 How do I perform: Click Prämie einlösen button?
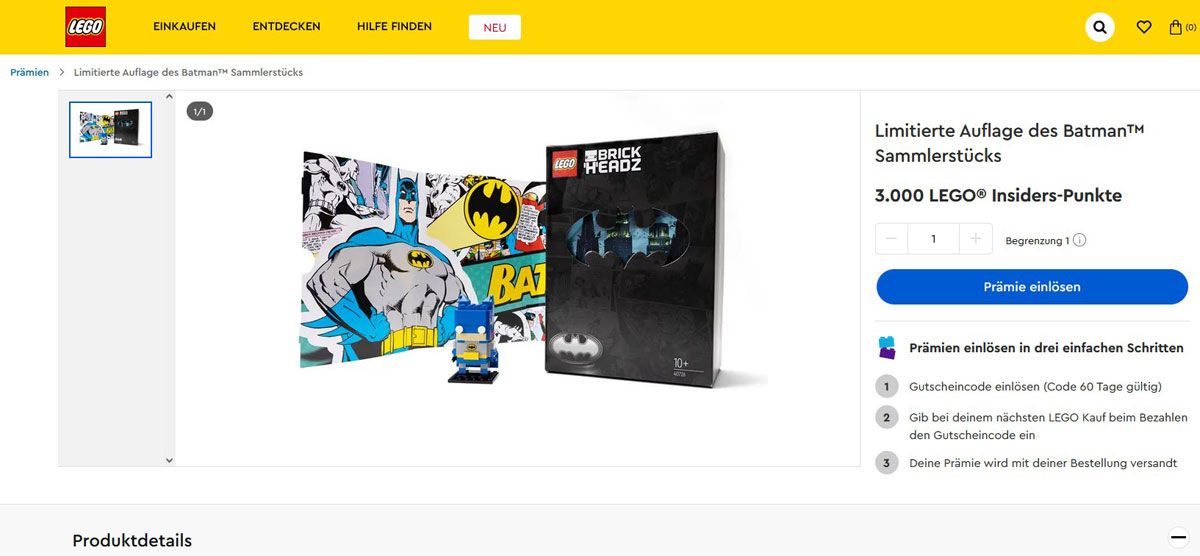pos(1032,287)
